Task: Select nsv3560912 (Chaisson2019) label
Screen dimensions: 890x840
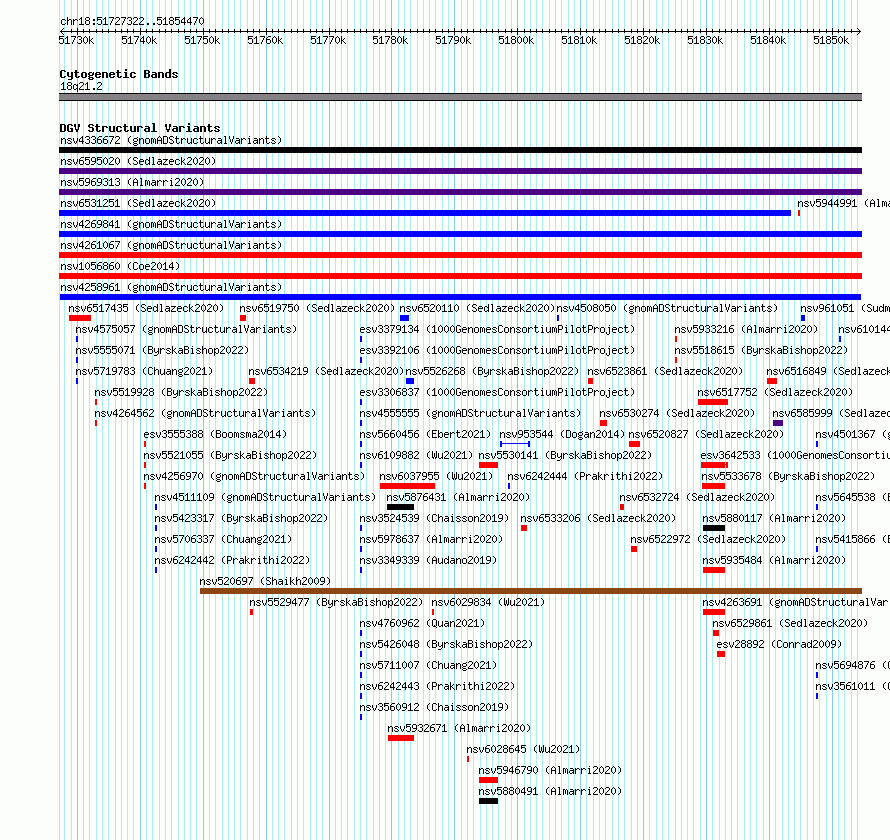Action: [434, 707]
